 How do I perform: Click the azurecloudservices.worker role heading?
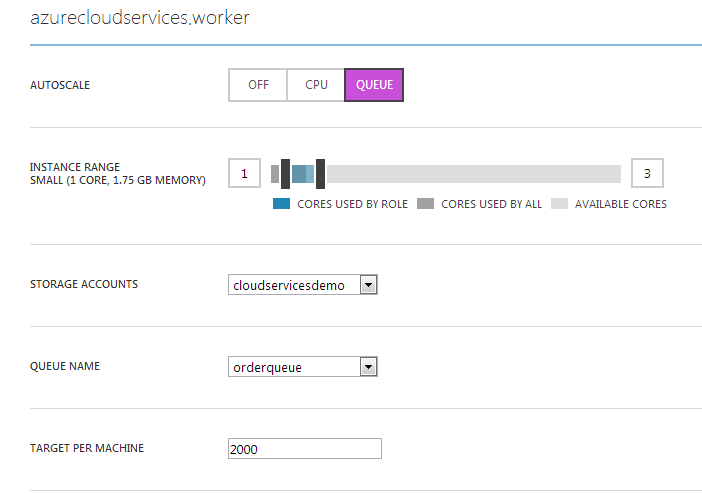pyautogui.click(x=140, y=18)
